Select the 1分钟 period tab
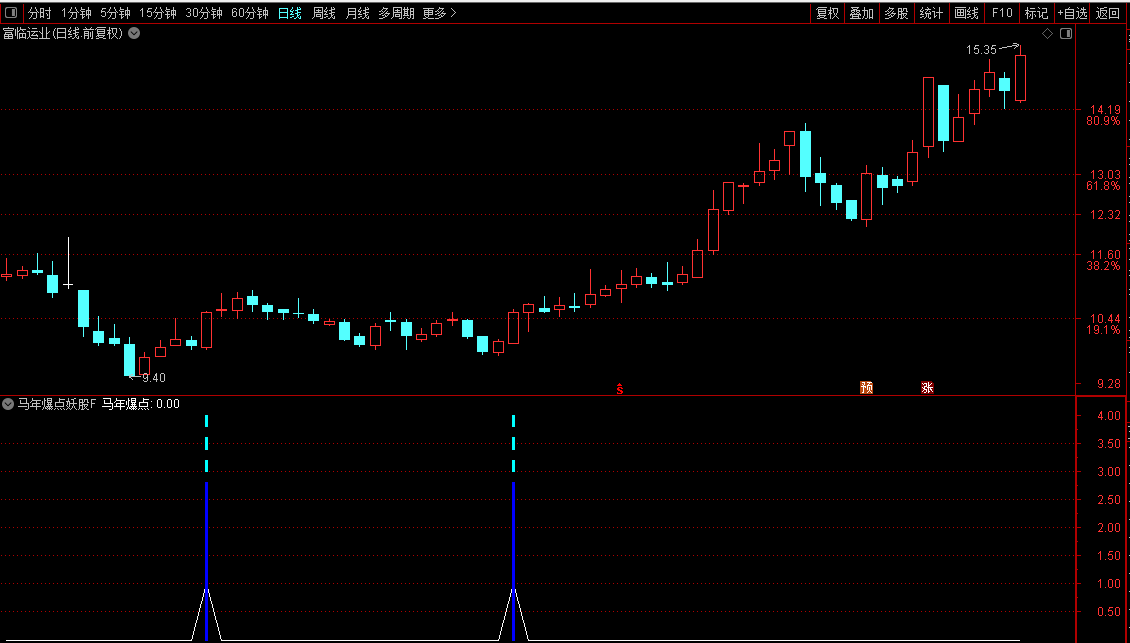 [x=76, y=13]
